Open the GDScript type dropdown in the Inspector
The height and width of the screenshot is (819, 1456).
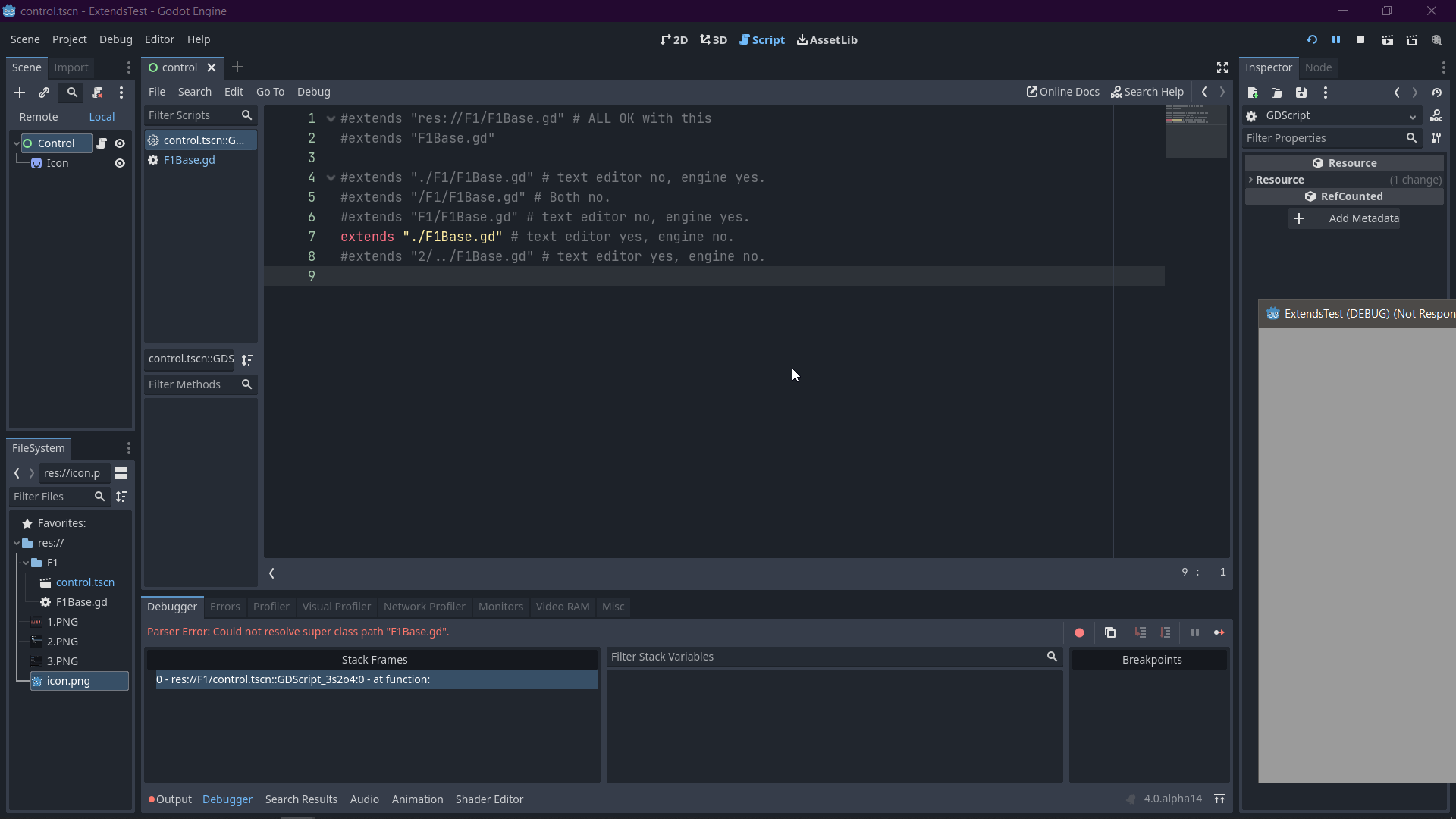(1414, 116)
